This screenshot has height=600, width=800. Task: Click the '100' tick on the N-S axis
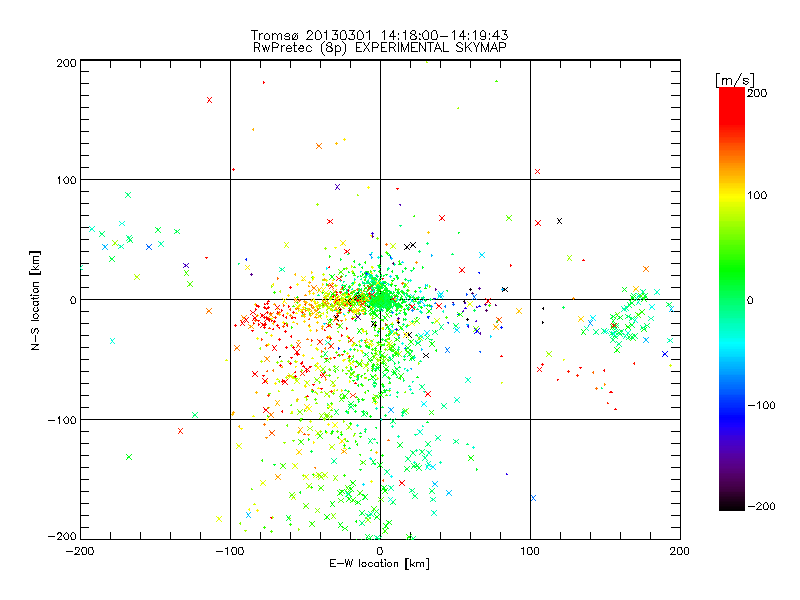click(x=66, y=180)
